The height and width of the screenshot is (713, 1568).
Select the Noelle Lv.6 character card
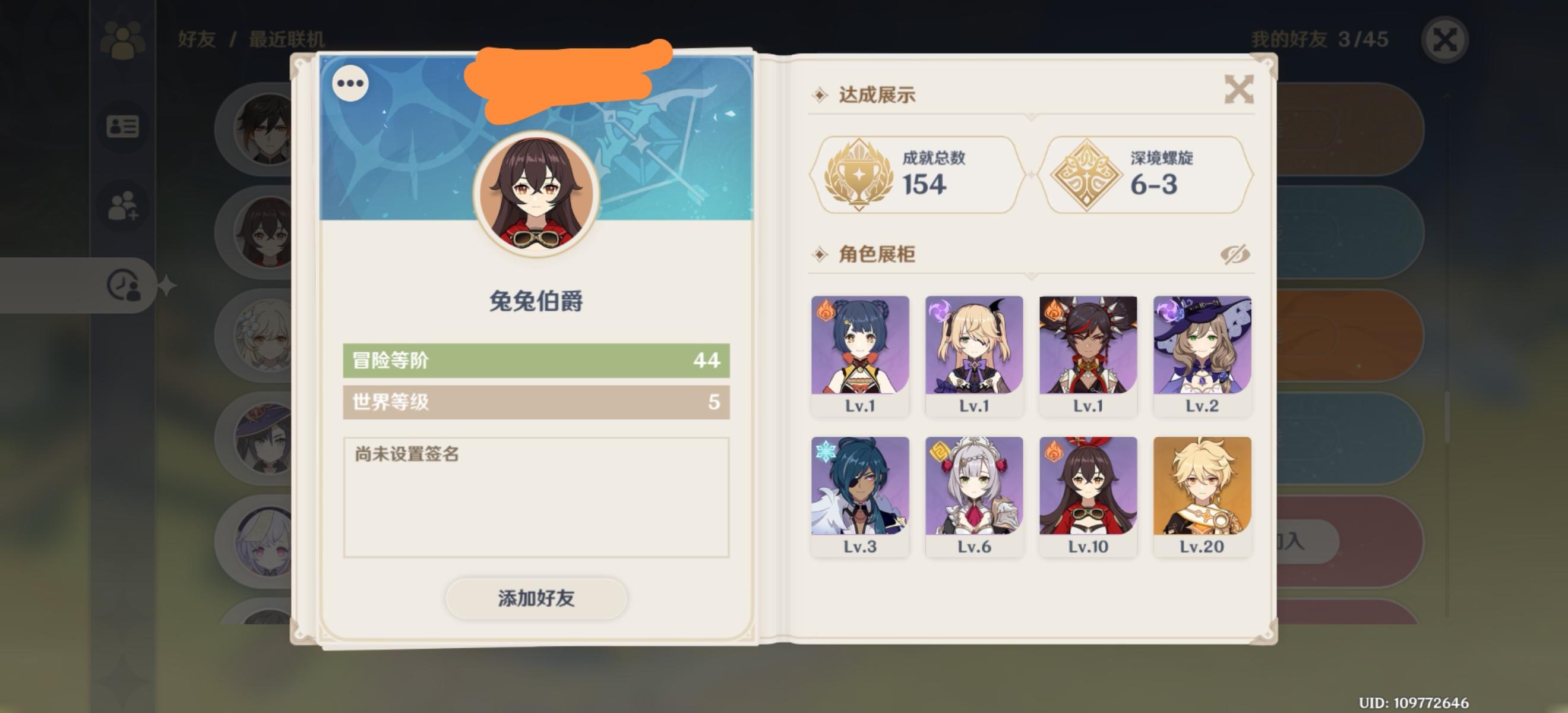[974, 497]
